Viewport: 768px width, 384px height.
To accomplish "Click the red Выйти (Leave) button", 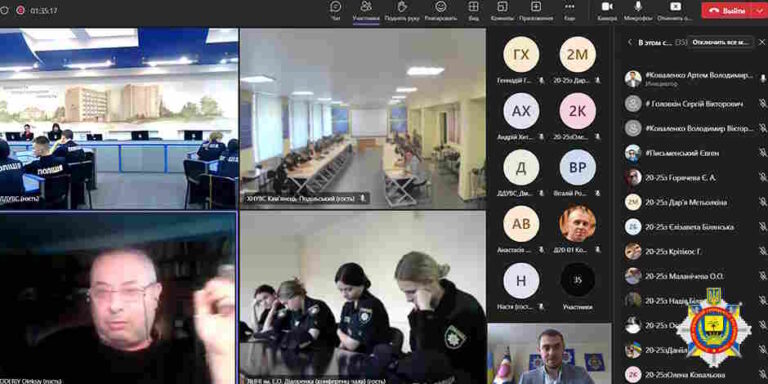I will pyautogui.click(x=728, y=10).
